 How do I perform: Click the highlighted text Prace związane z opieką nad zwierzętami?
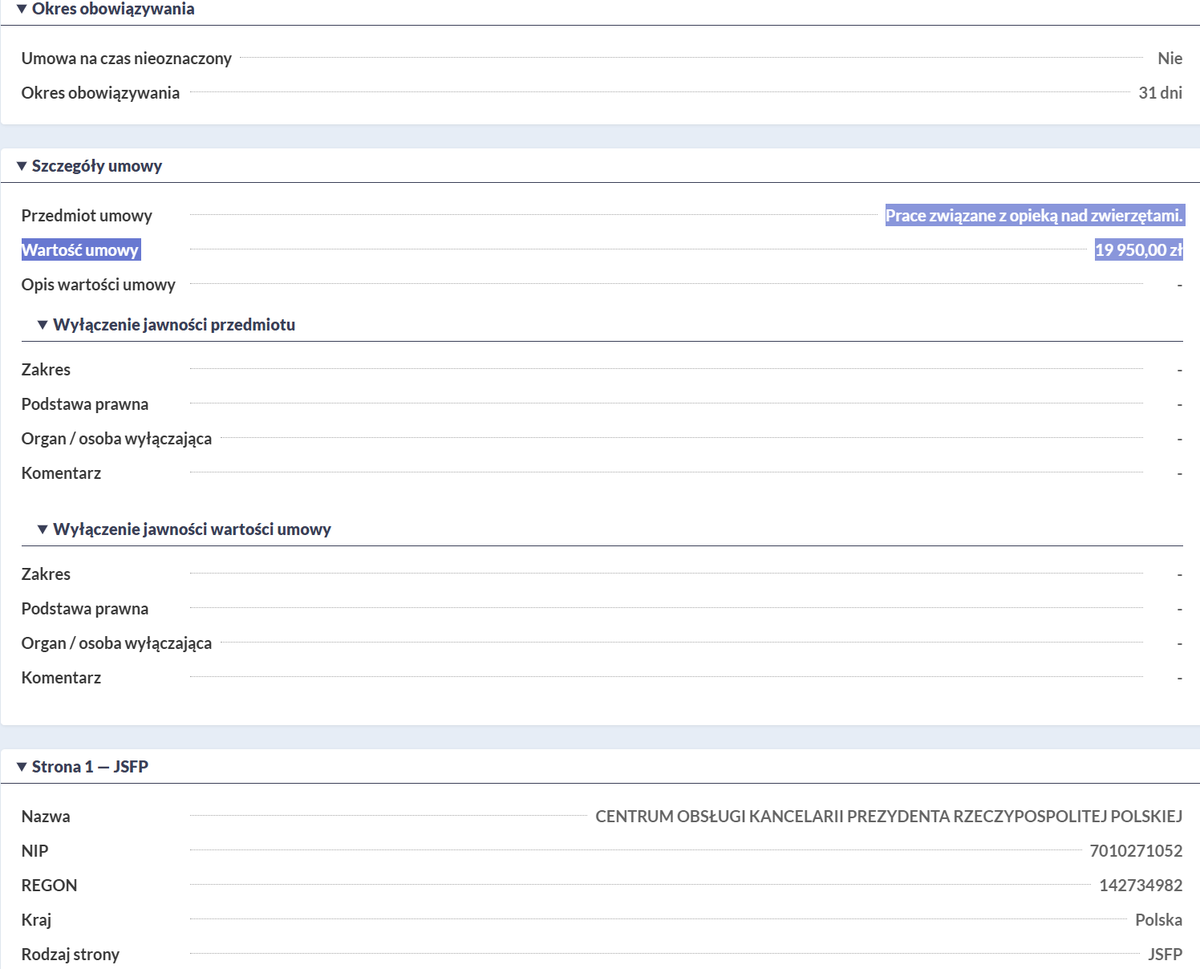point(1034,215)
